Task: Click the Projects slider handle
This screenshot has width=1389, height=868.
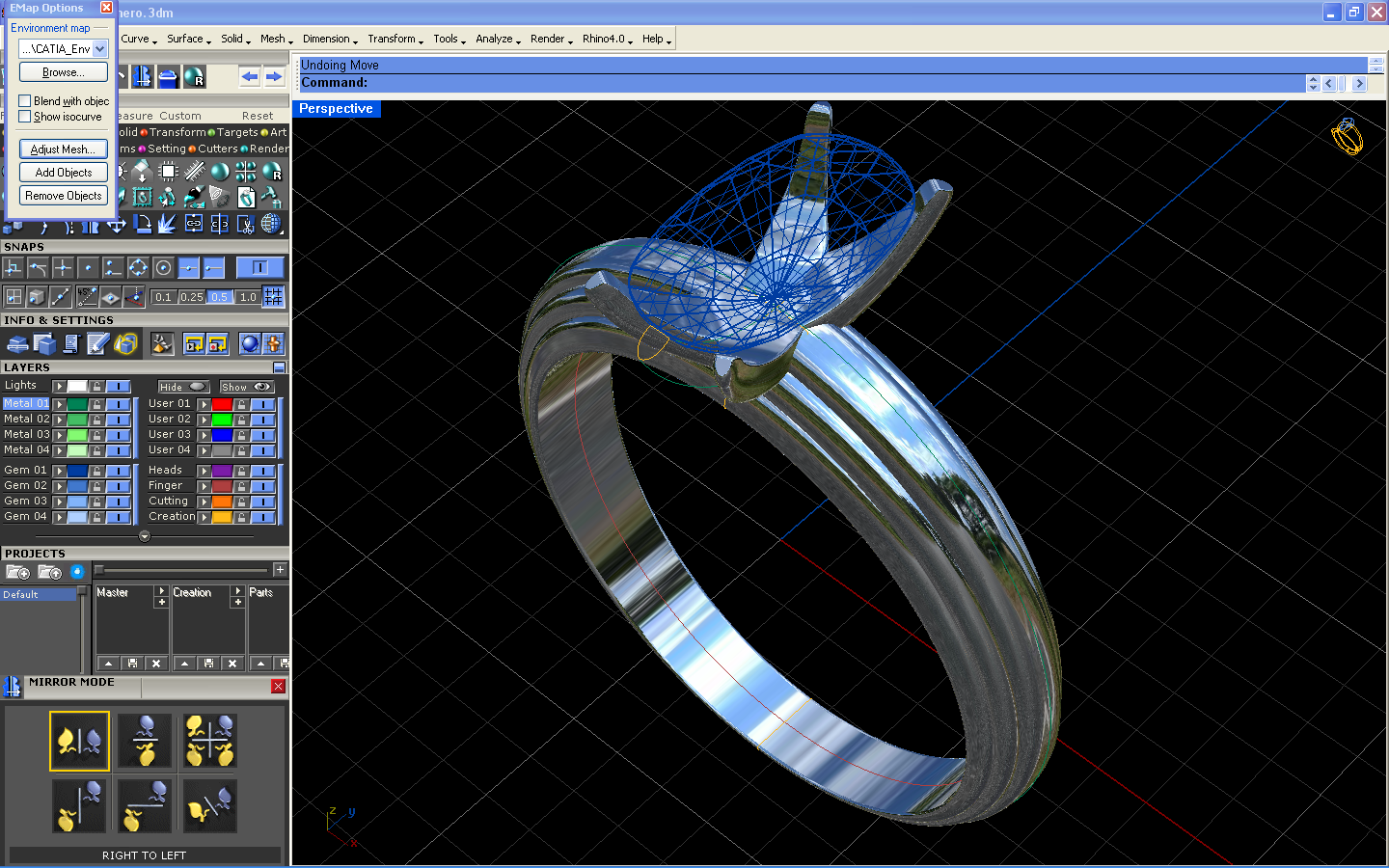Action: [x=99, y=570]
